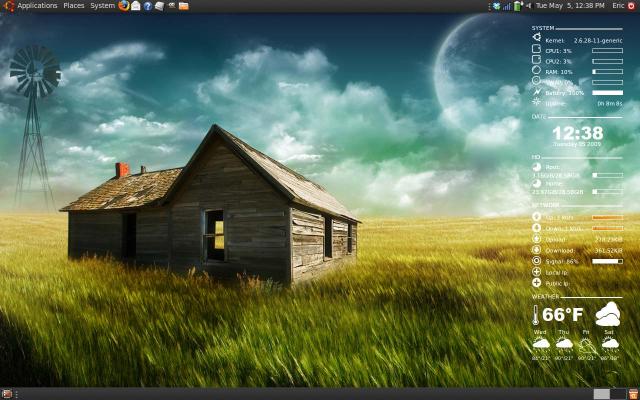Click the 66°F temperature reading
Screen dimensions: 640x400
[x=563, y=315]
